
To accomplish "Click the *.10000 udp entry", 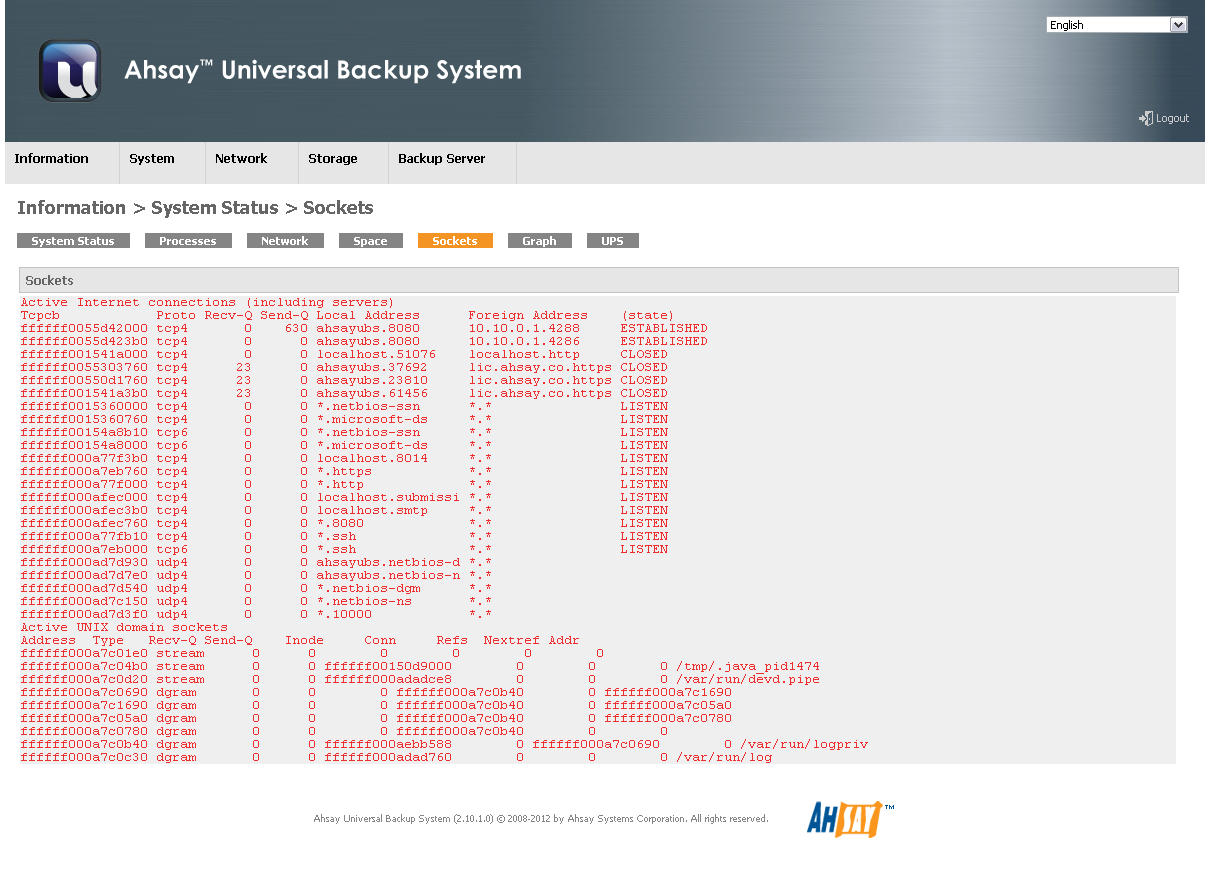I will [344, 614].
